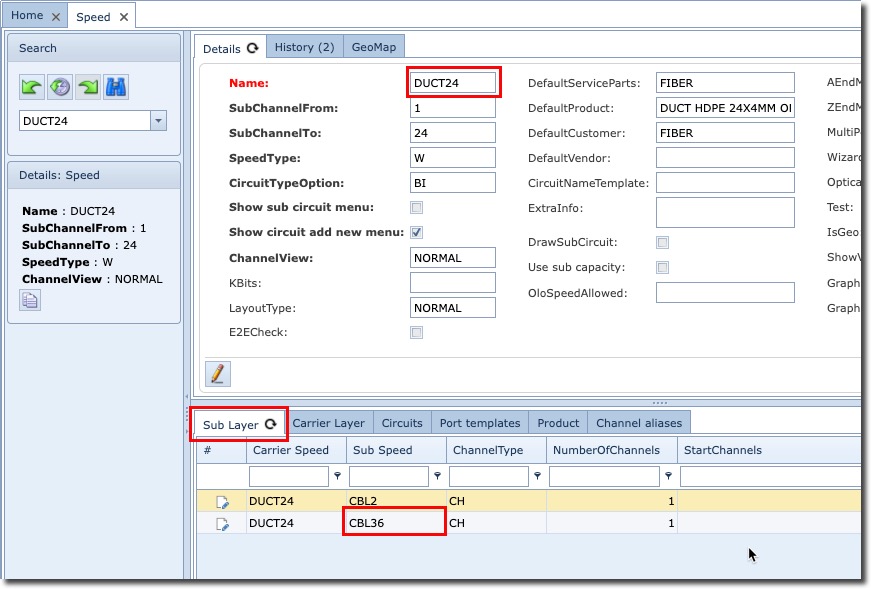The image size is (871, 589).
Task: Click the Name input field
Action: [x=453, y=83]
